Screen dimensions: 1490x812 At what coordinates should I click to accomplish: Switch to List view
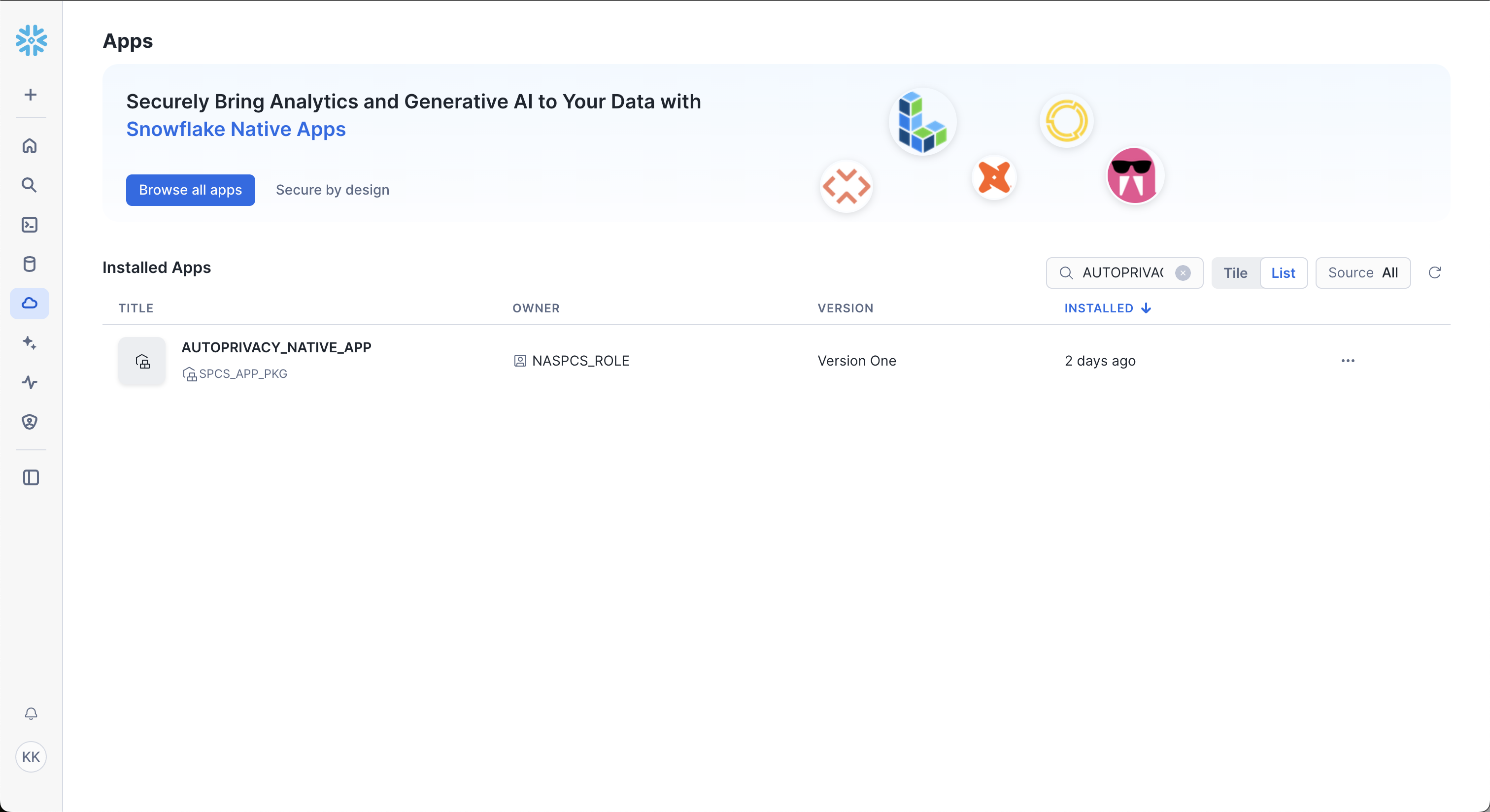click(1283, 273)
